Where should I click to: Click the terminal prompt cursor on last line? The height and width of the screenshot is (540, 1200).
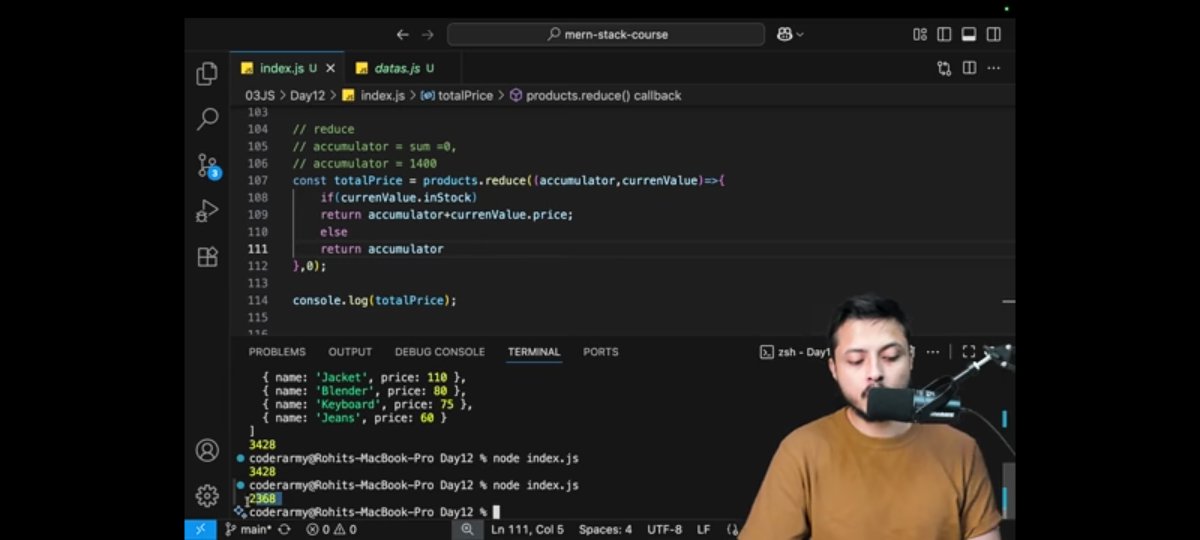coord(495,512)
